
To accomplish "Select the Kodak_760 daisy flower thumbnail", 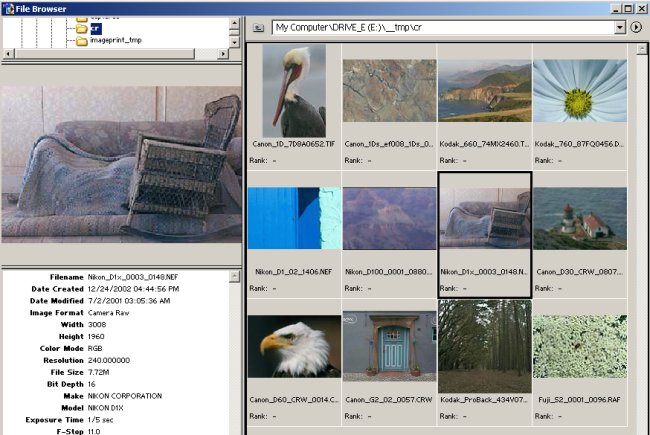I will pyautogui.click(x=580, y=90).
